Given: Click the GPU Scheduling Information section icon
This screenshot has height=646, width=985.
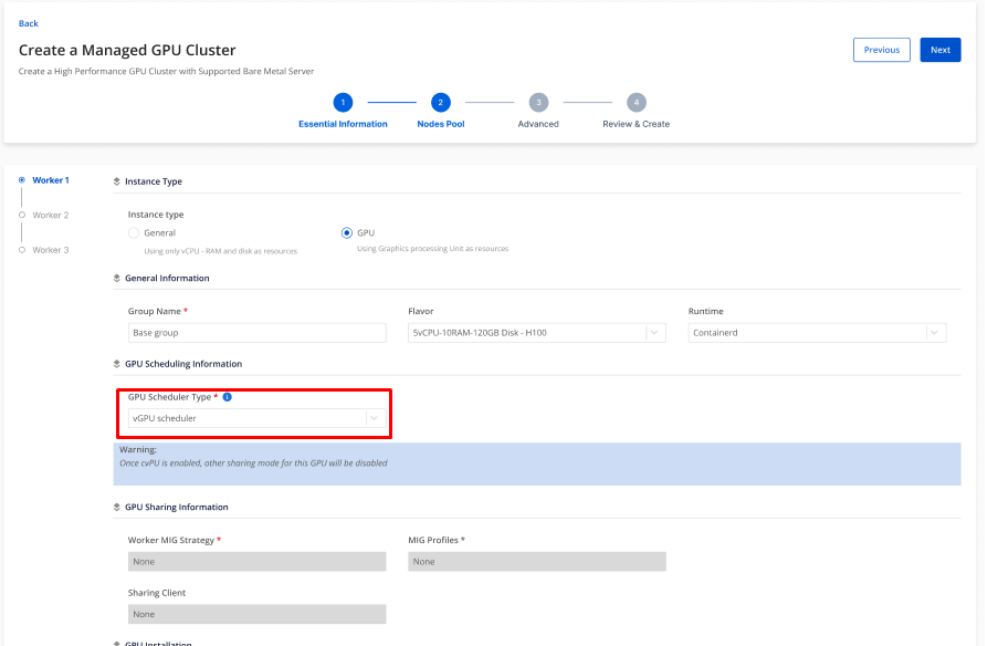Looking at the screenshot, I should coord(117,364).
